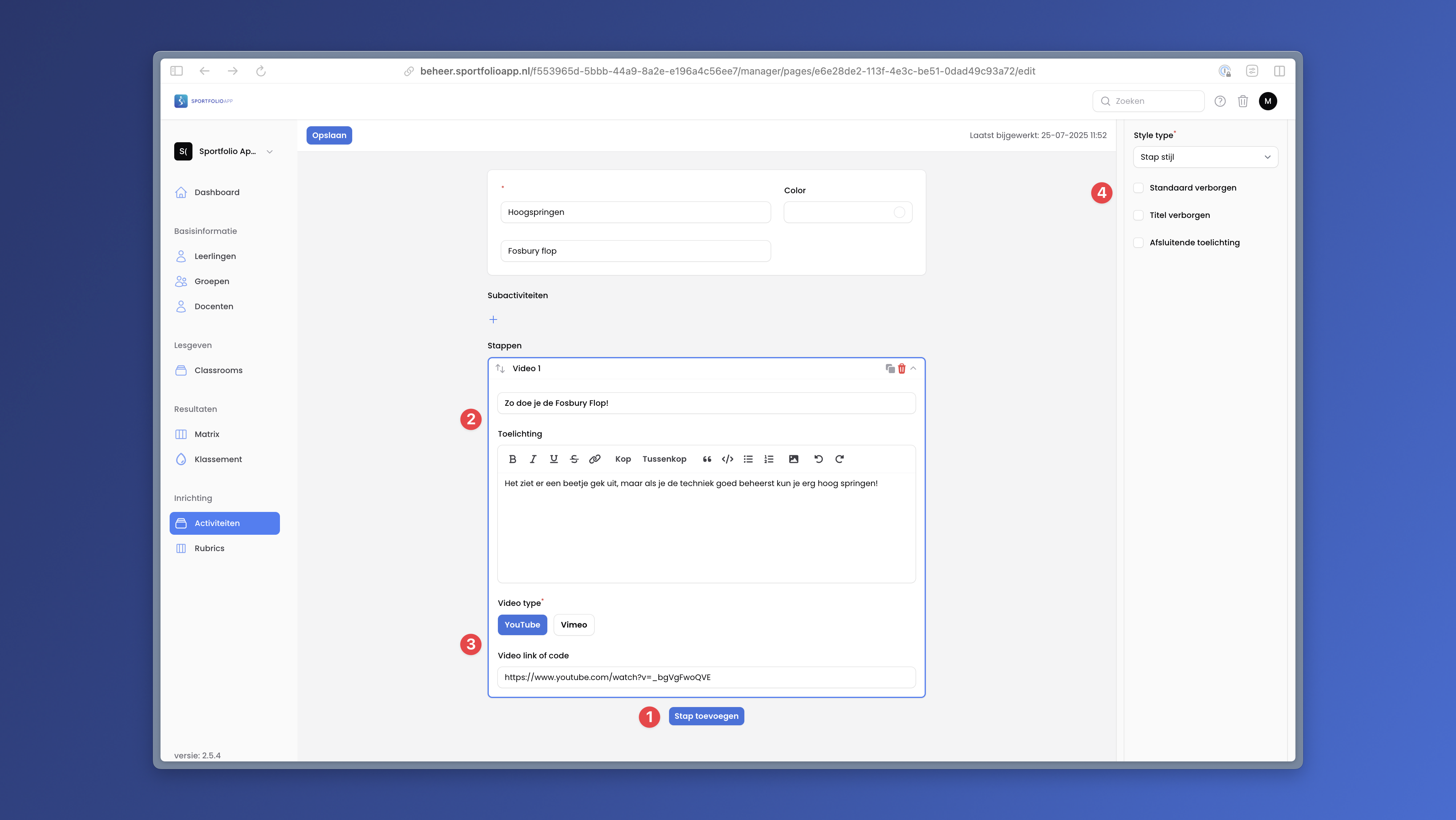Click the Video link of code field
The width and height of the screenshot is (1456, 820).
(x=706, y=677)
